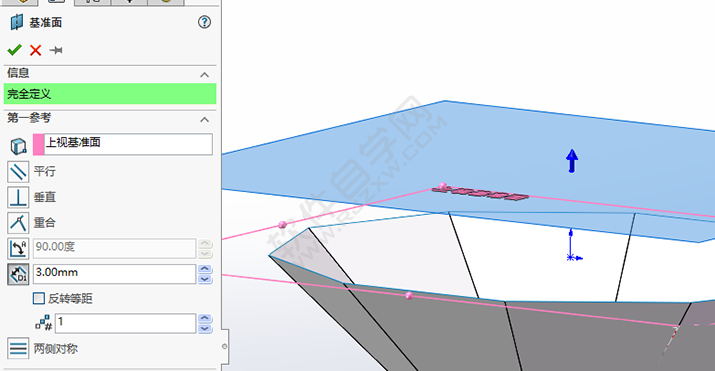Viewport: 715px width, 371px height.
Task: Select the 垂直 perpendicular constraint icon
Action: 18,197
